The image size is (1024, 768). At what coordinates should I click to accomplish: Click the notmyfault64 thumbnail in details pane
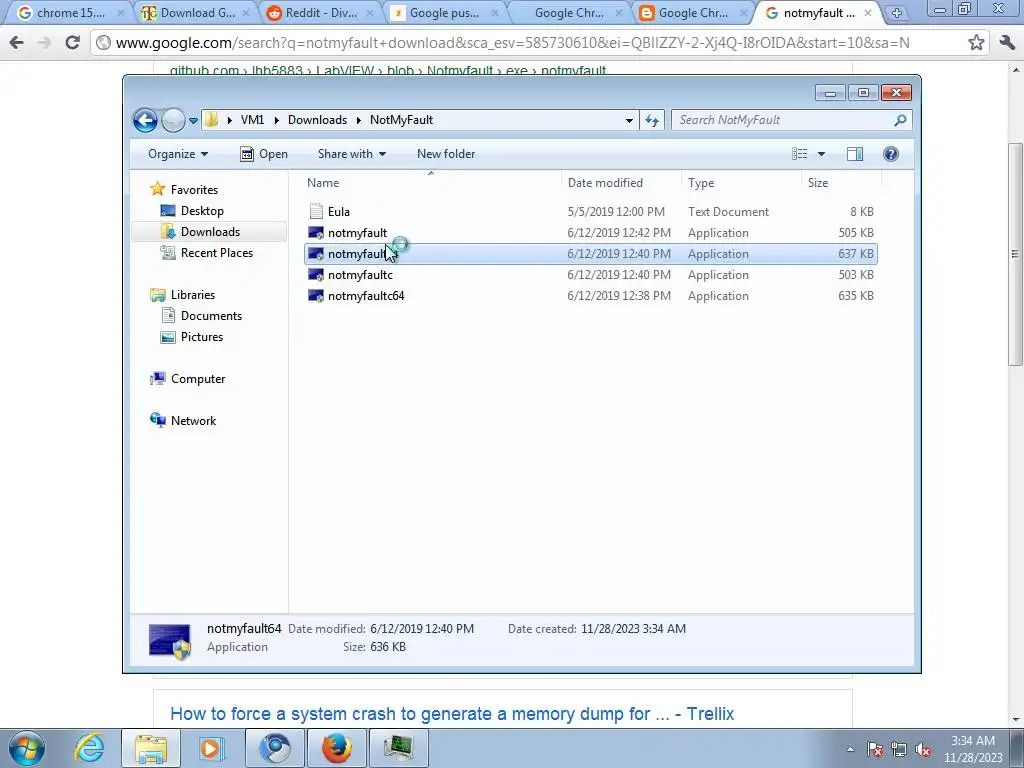point(170,641)
